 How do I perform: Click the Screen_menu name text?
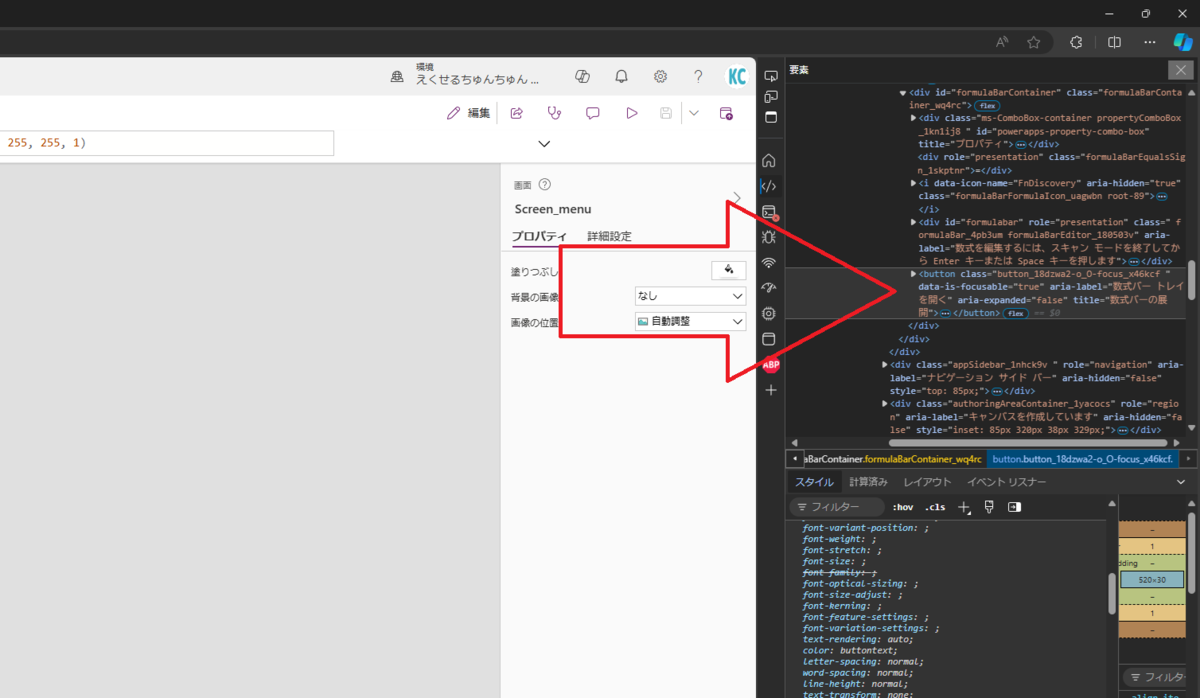[552, 209]
